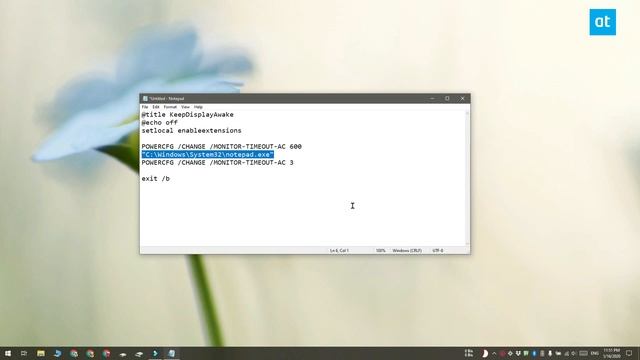Open the Dropbox tray icon
Screen dimensions: 640x360
pyautogui.click(x=518, y=353)
